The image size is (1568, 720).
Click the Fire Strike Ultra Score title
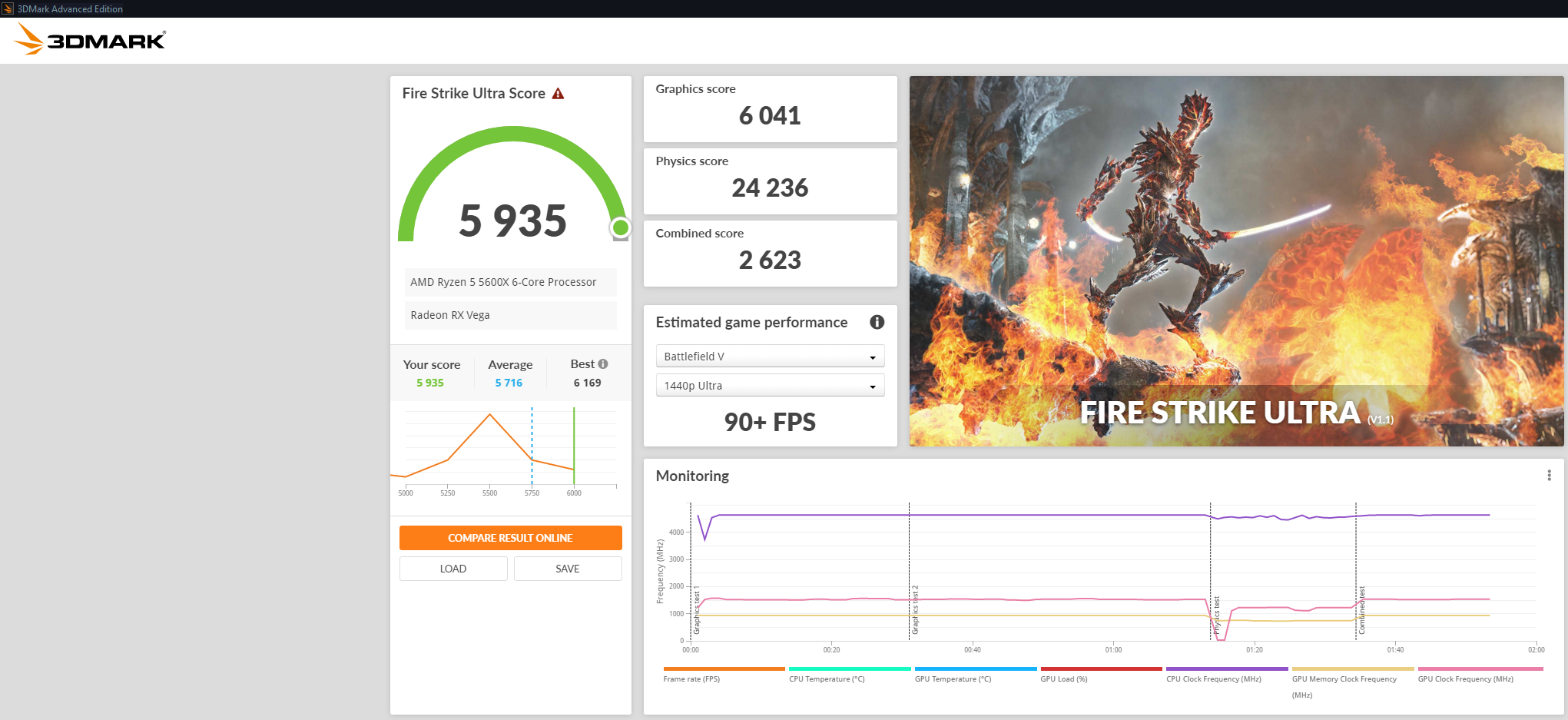point(474,94)
